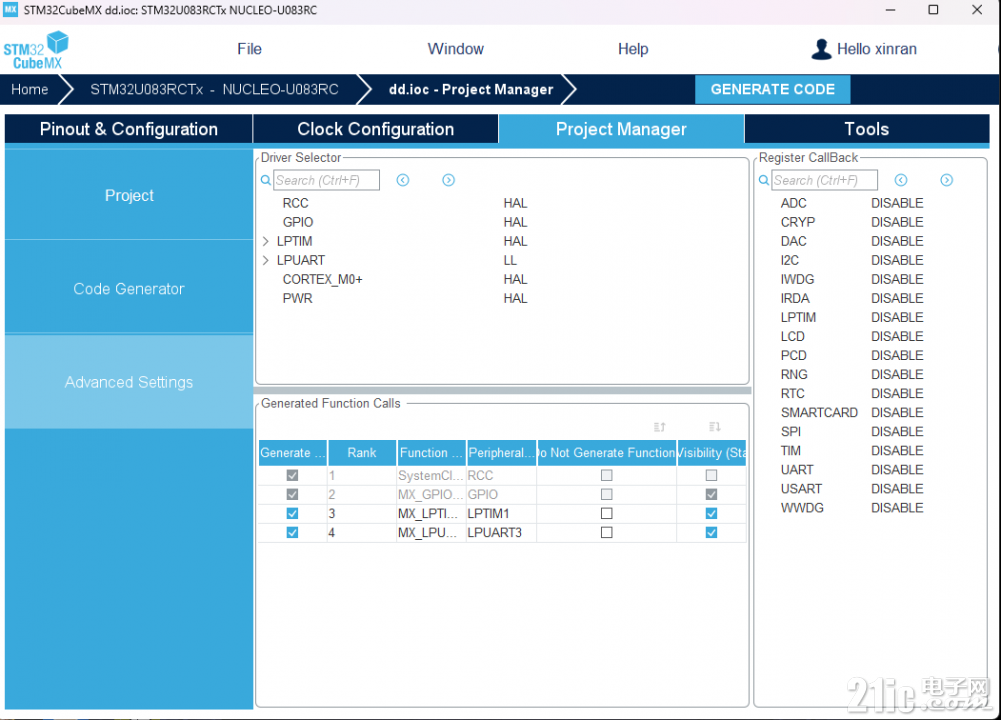Focus the Register CallBack search field
The height and width of the screenshot is (720, 1001).
pyautogui.click(x=824, y=180)
